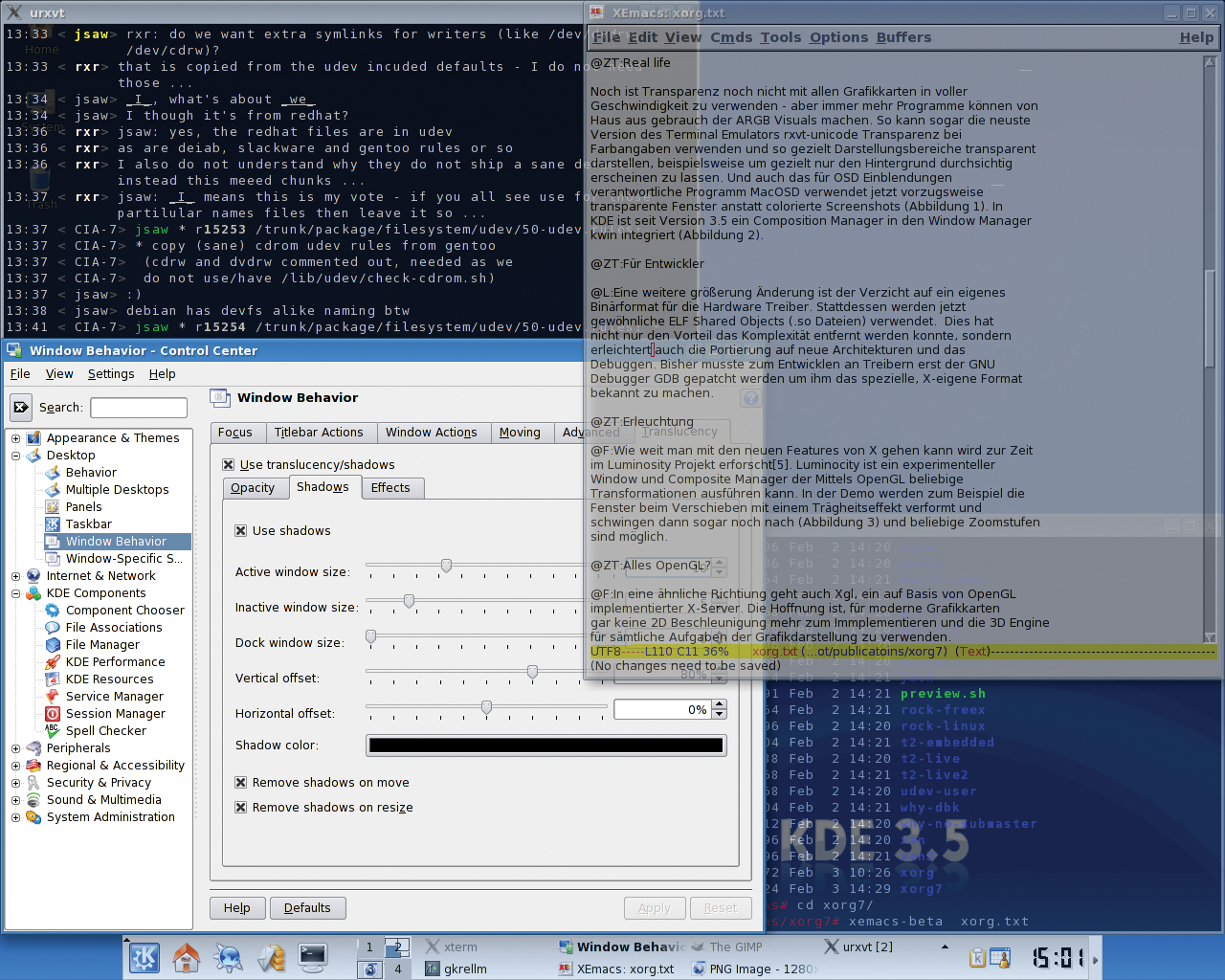Viewport: 1225px width, 980px height.
Task: Click the Internet & Network globe icon
Action: [34, 575]
